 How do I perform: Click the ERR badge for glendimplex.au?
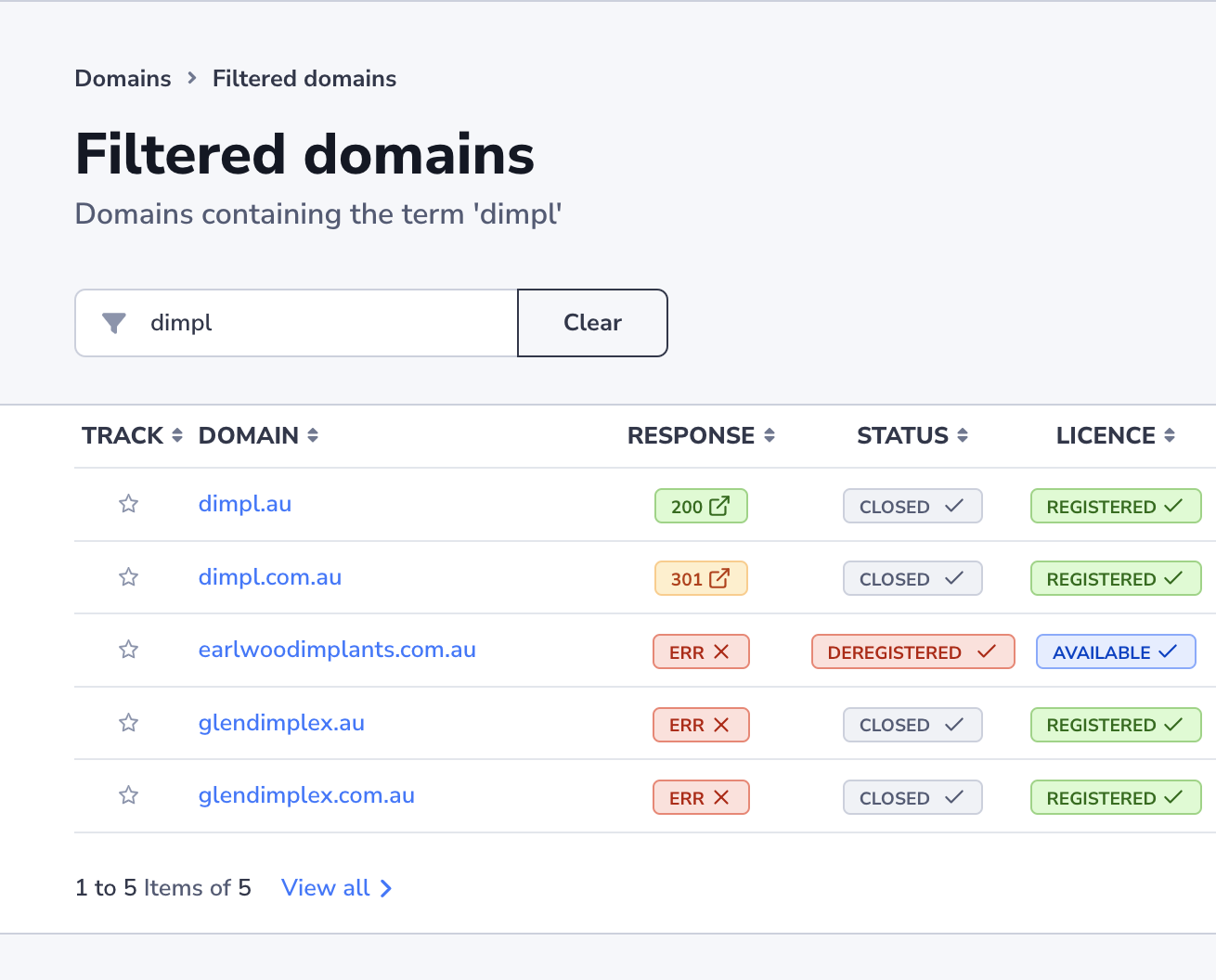701,725
